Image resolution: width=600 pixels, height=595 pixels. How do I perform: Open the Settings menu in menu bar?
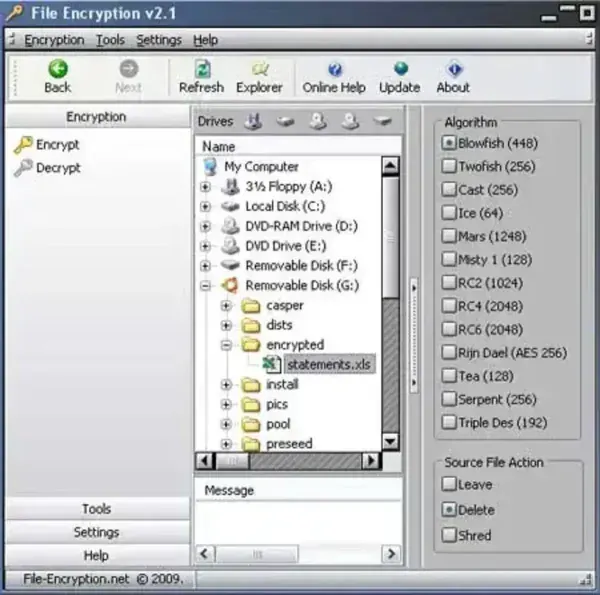point(159,40)
